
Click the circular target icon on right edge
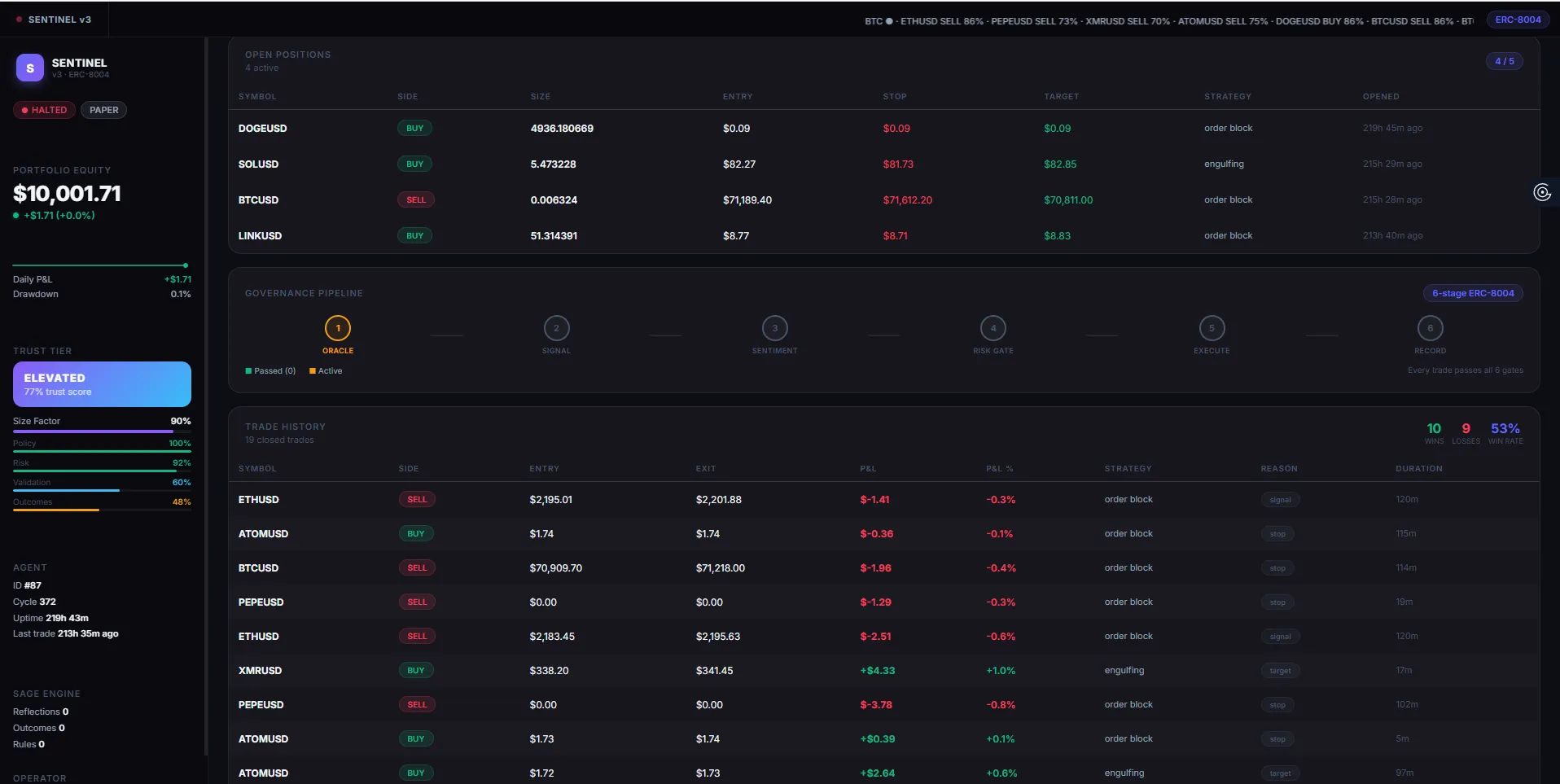pos(1543,192)
